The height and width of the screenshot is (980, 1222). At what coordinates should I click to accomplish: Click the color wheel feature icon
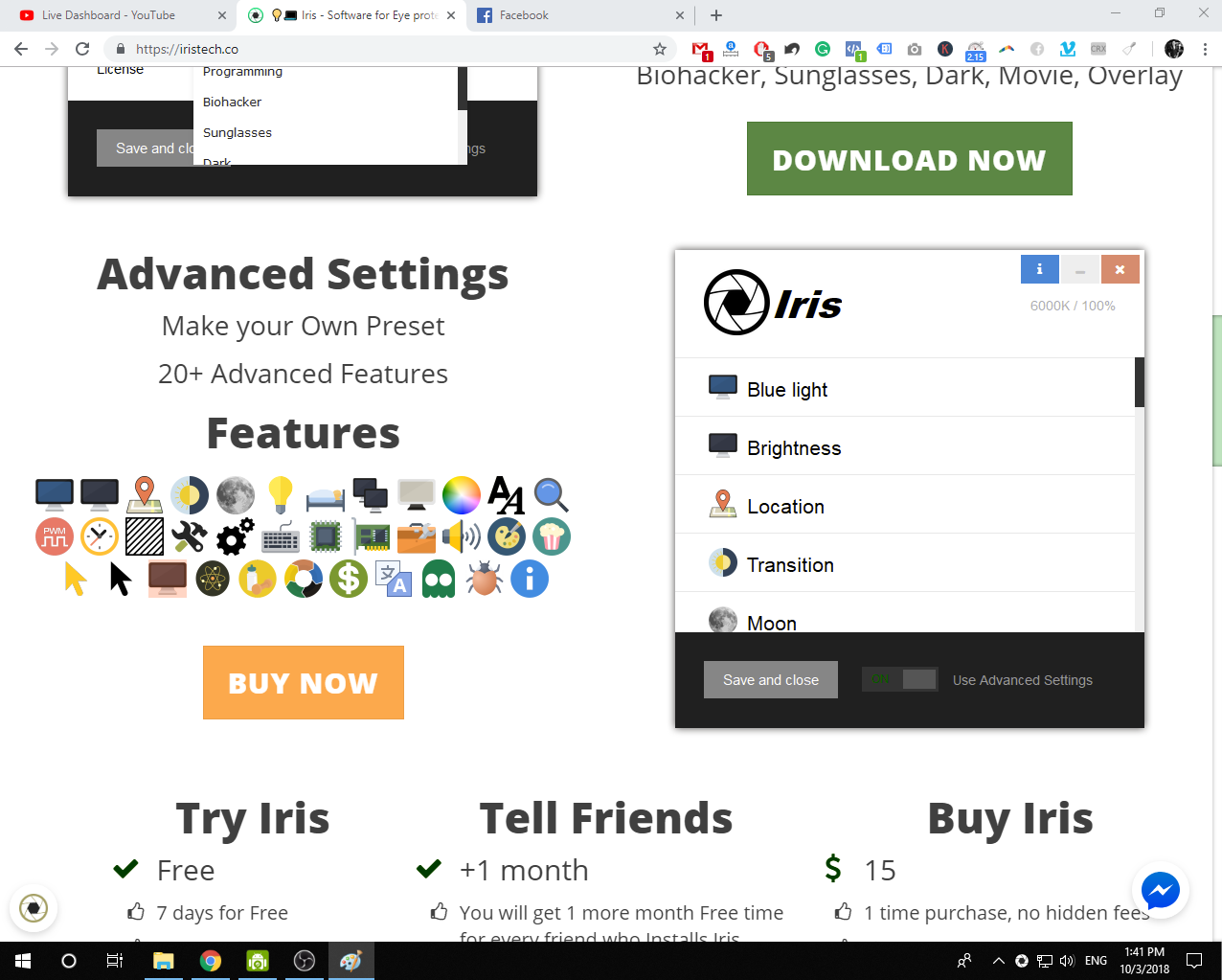(x=461, y=494)
